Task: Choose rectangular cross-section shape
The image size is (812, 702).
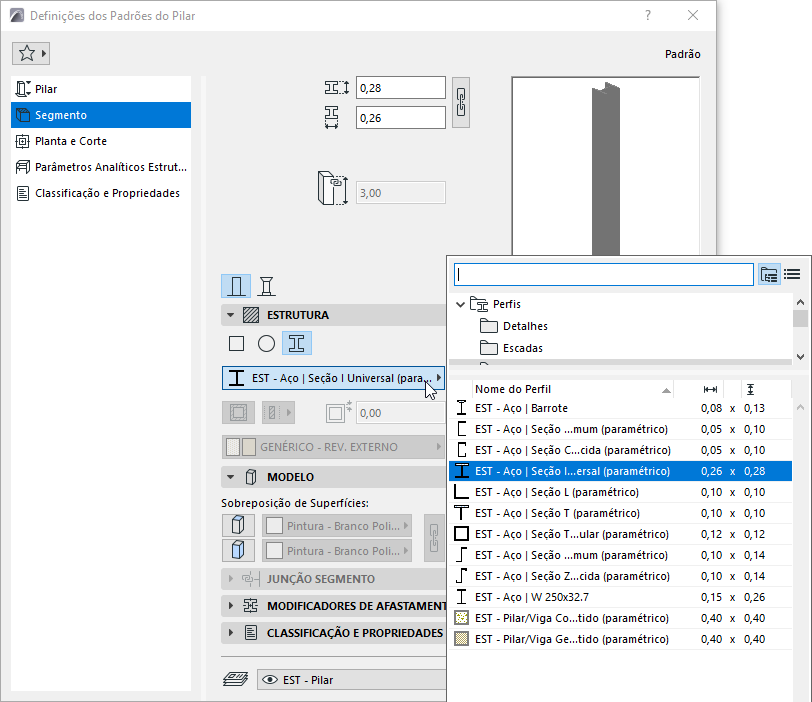Action: pyautogui.click(x=237, y=343)
